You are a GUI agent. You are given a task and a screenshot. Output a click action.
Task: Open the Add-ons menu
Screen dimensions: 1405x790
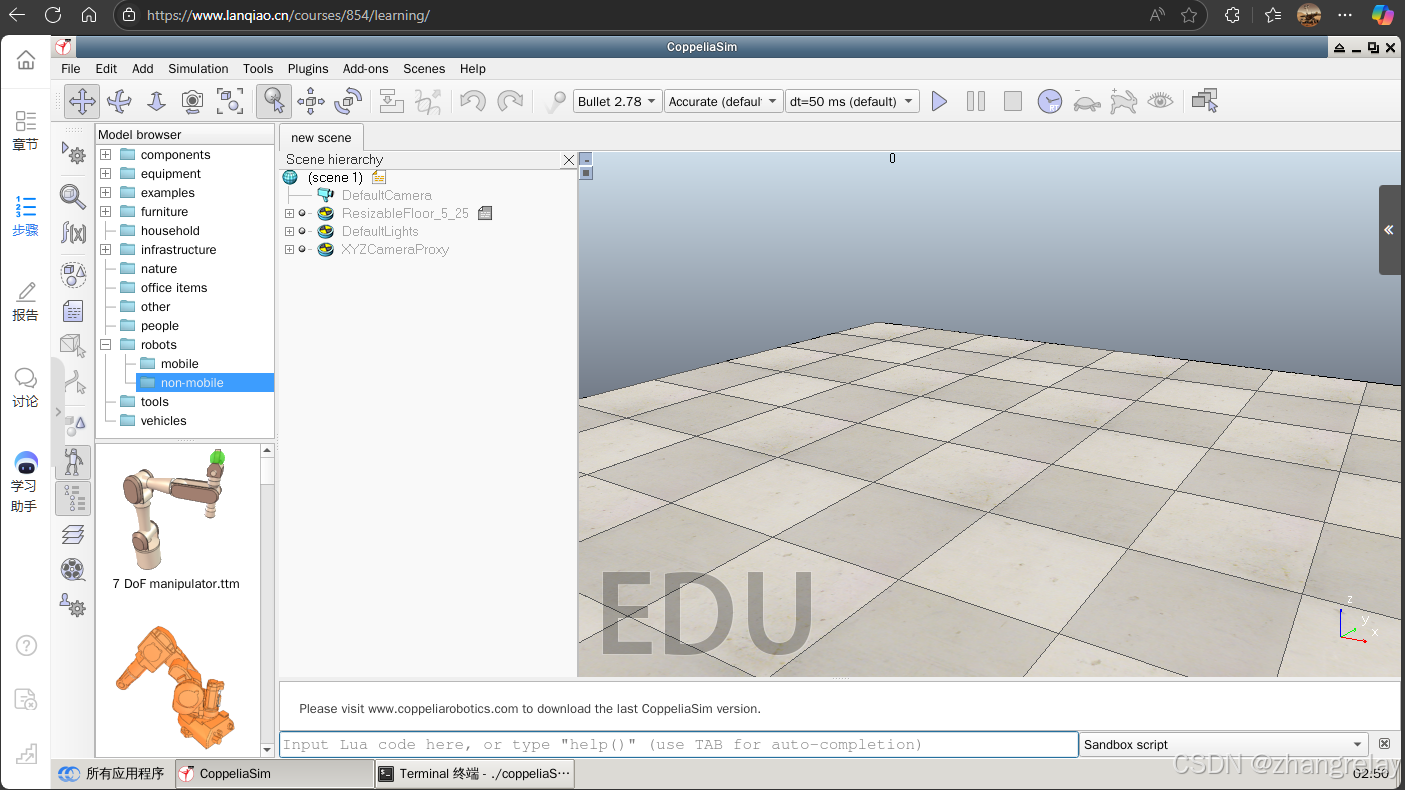365,69
